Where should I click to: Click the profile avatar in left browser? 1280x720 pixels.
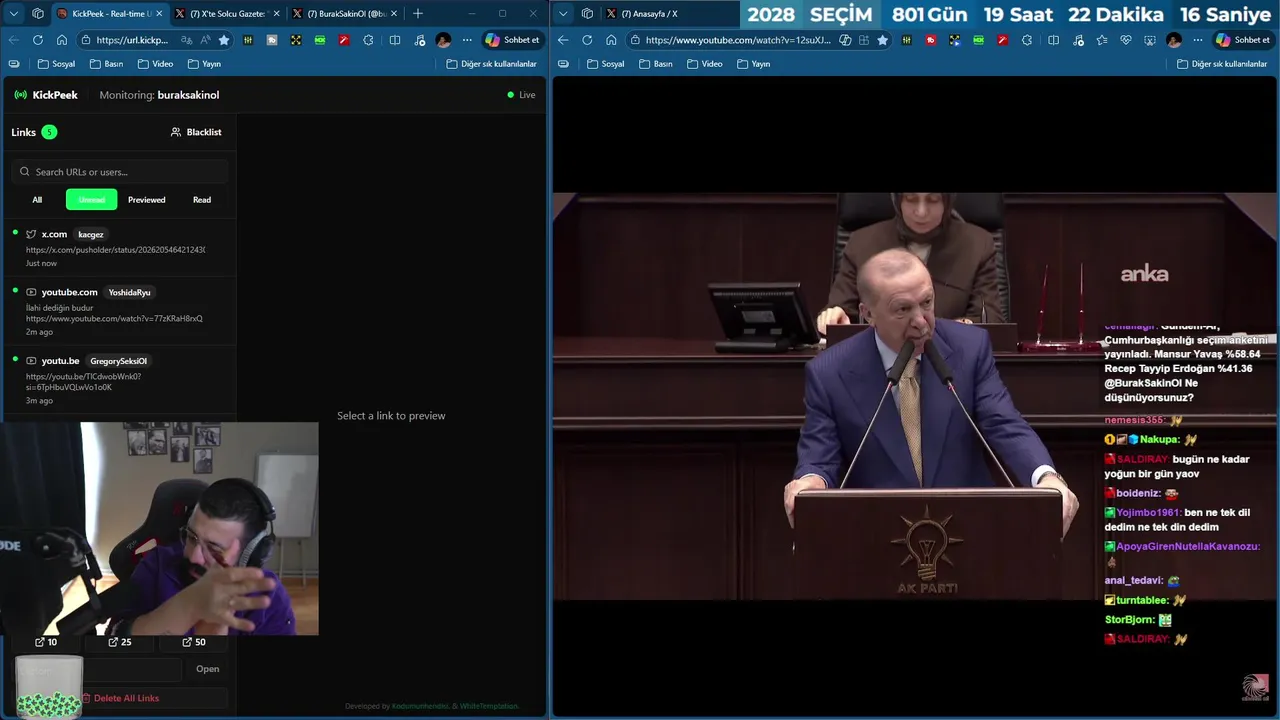(x=443, y=40)
